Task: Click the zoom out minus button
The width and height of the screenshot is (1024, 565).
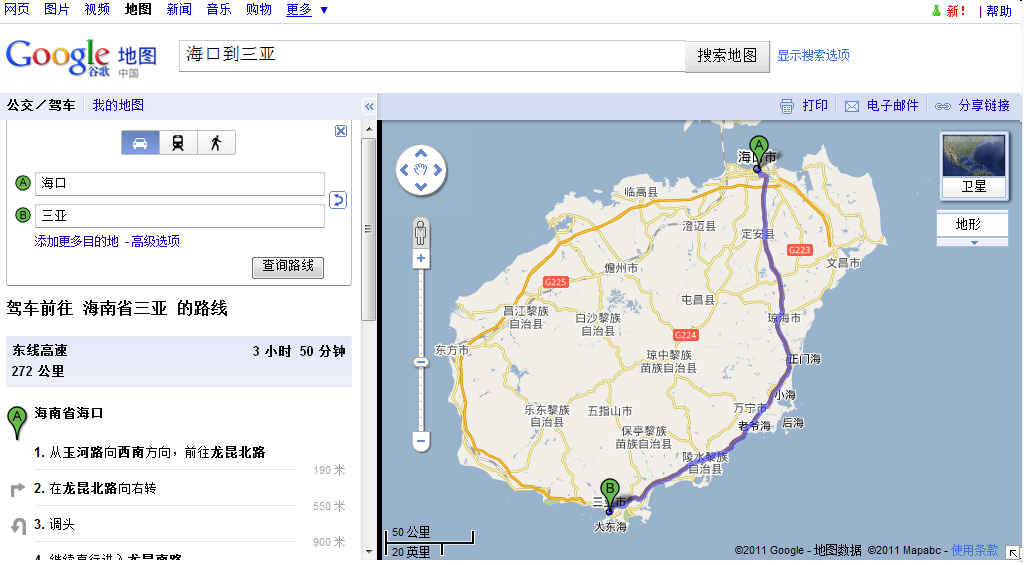Action: point(421,440)
